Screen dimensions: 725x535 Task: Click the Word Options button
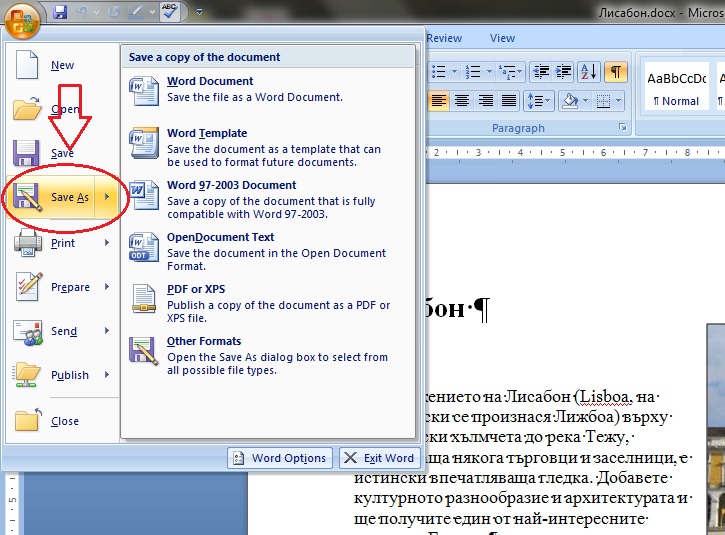[279, 458]
